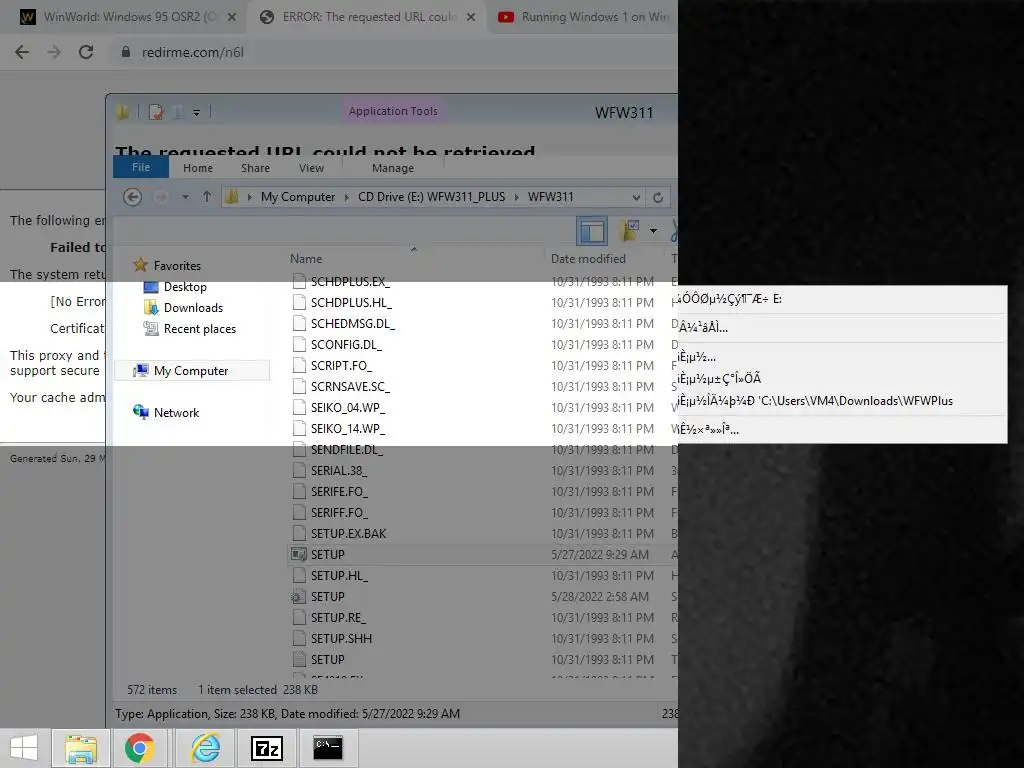Screen dimensions: 1024x768
Task: Refresh the Explorer folder view
Action: [658, 197]
